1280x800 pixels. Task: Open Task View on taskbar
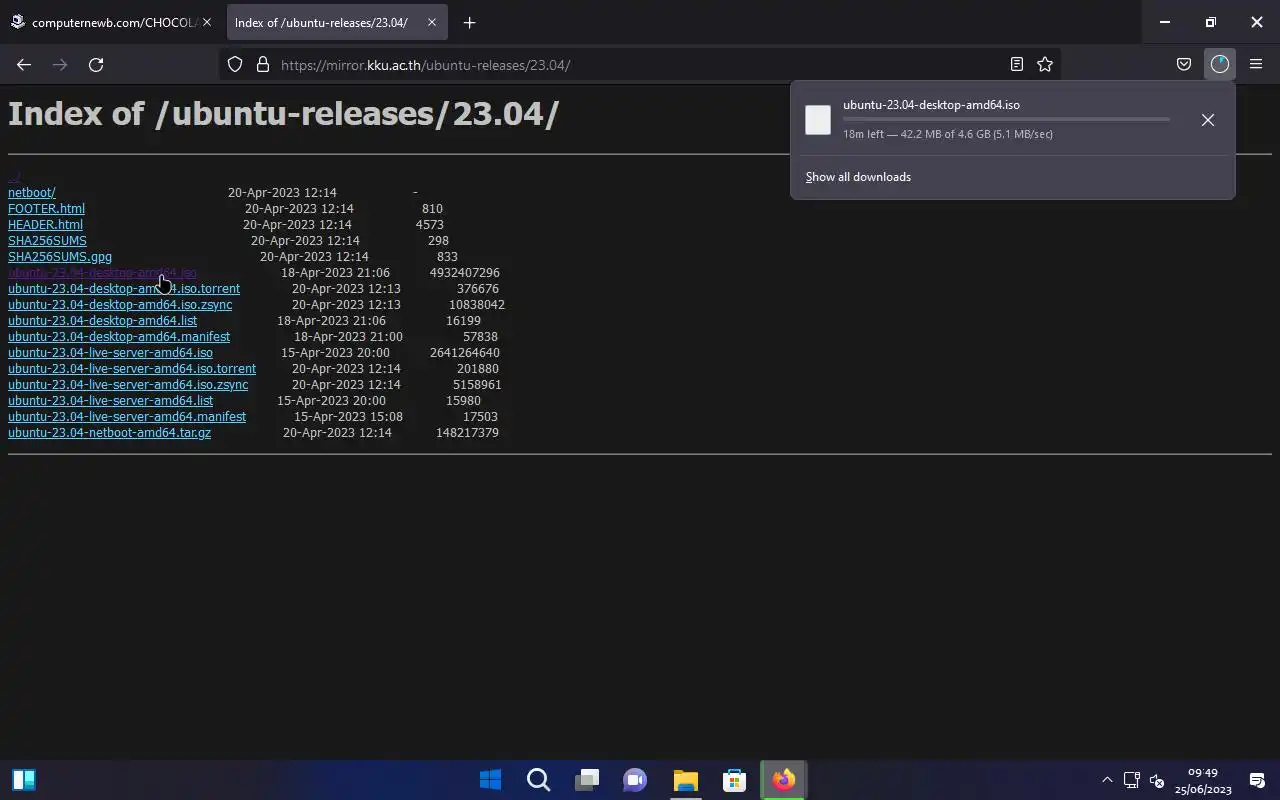point(587,780)
